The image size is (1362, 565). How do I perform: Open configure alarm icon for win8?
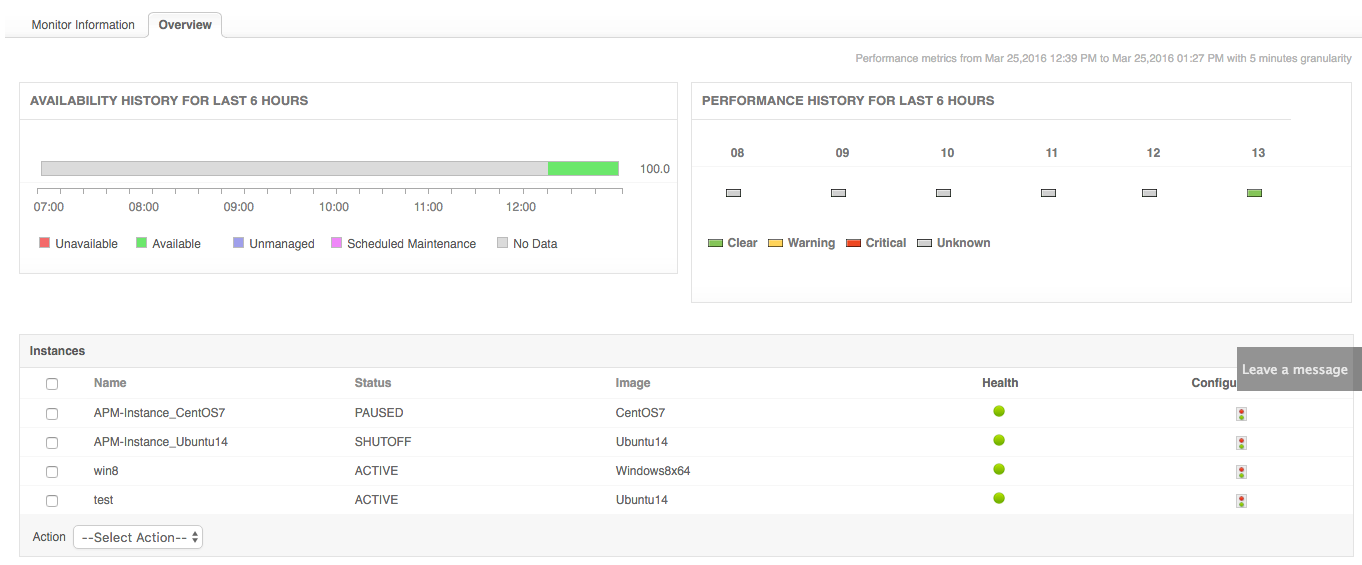1241,472
